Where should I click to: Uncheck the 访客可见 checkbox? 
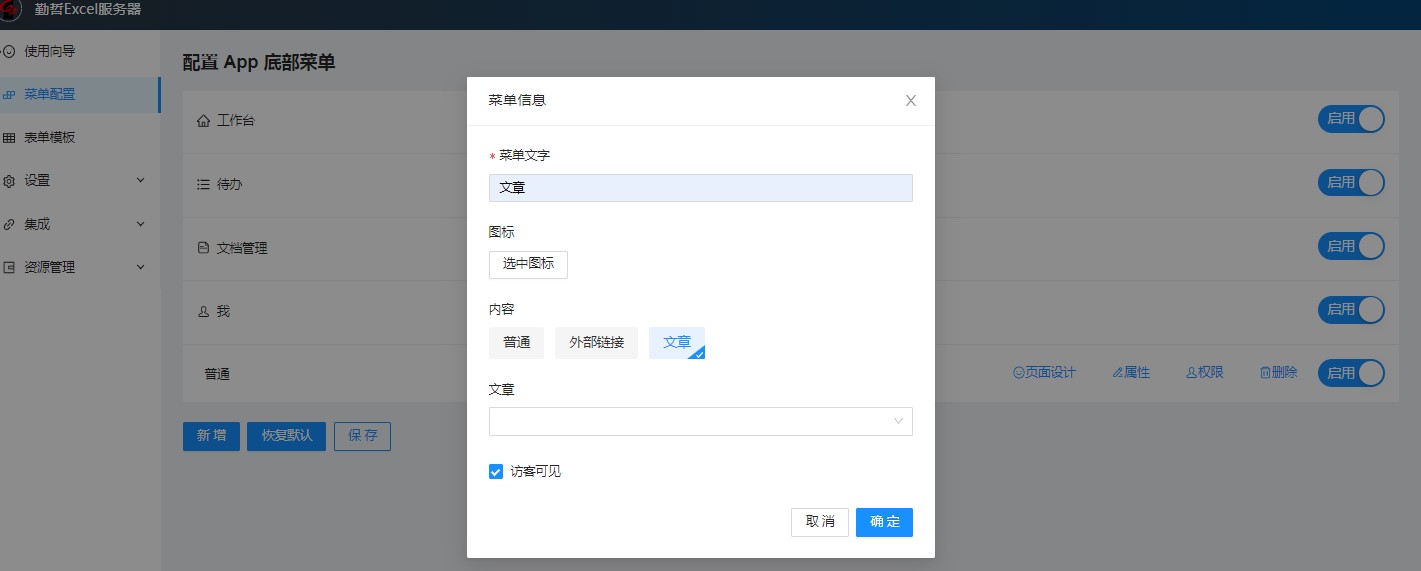(x=496, y=472)
